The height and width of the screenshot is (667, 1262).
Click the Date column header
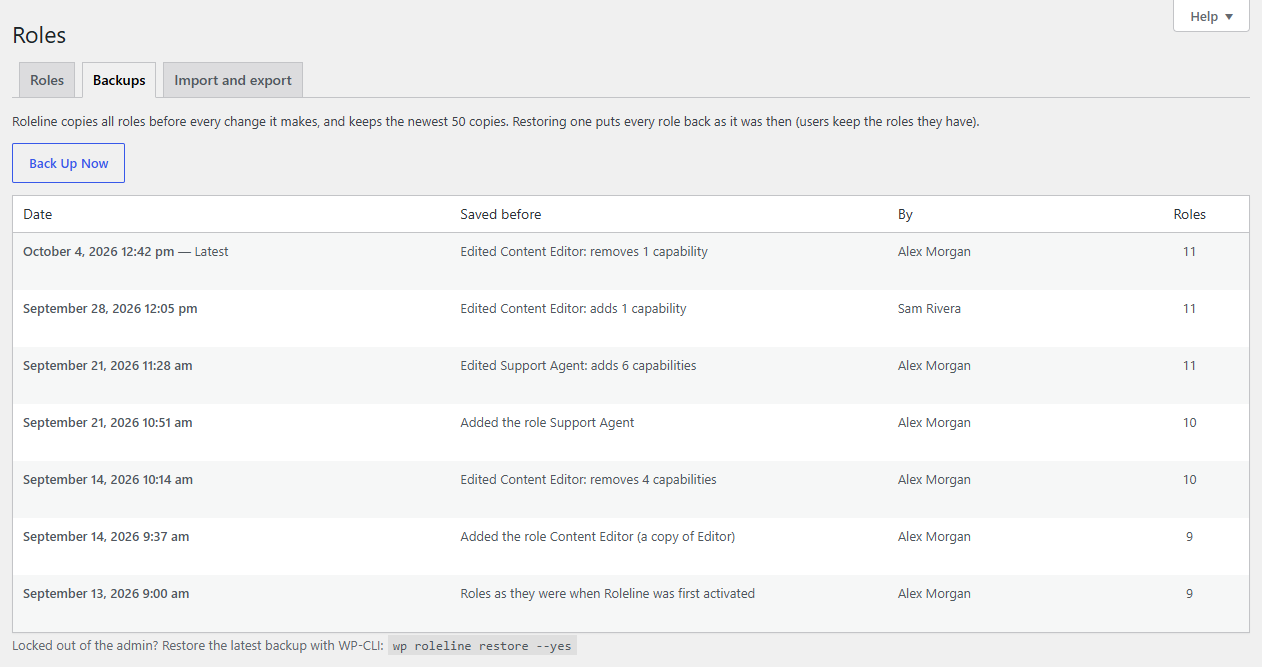point(38,214)
